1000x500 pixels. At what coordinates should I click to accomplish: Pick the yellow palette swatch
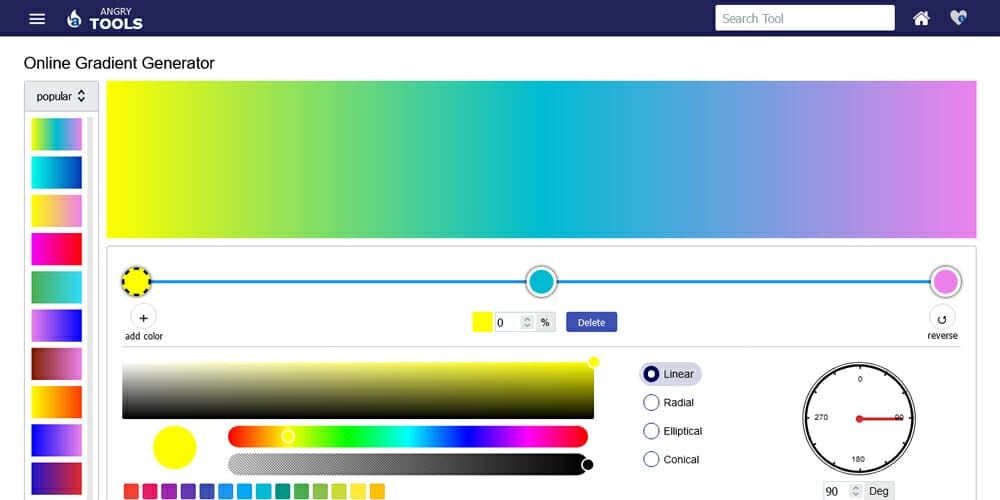click(358, 491)
